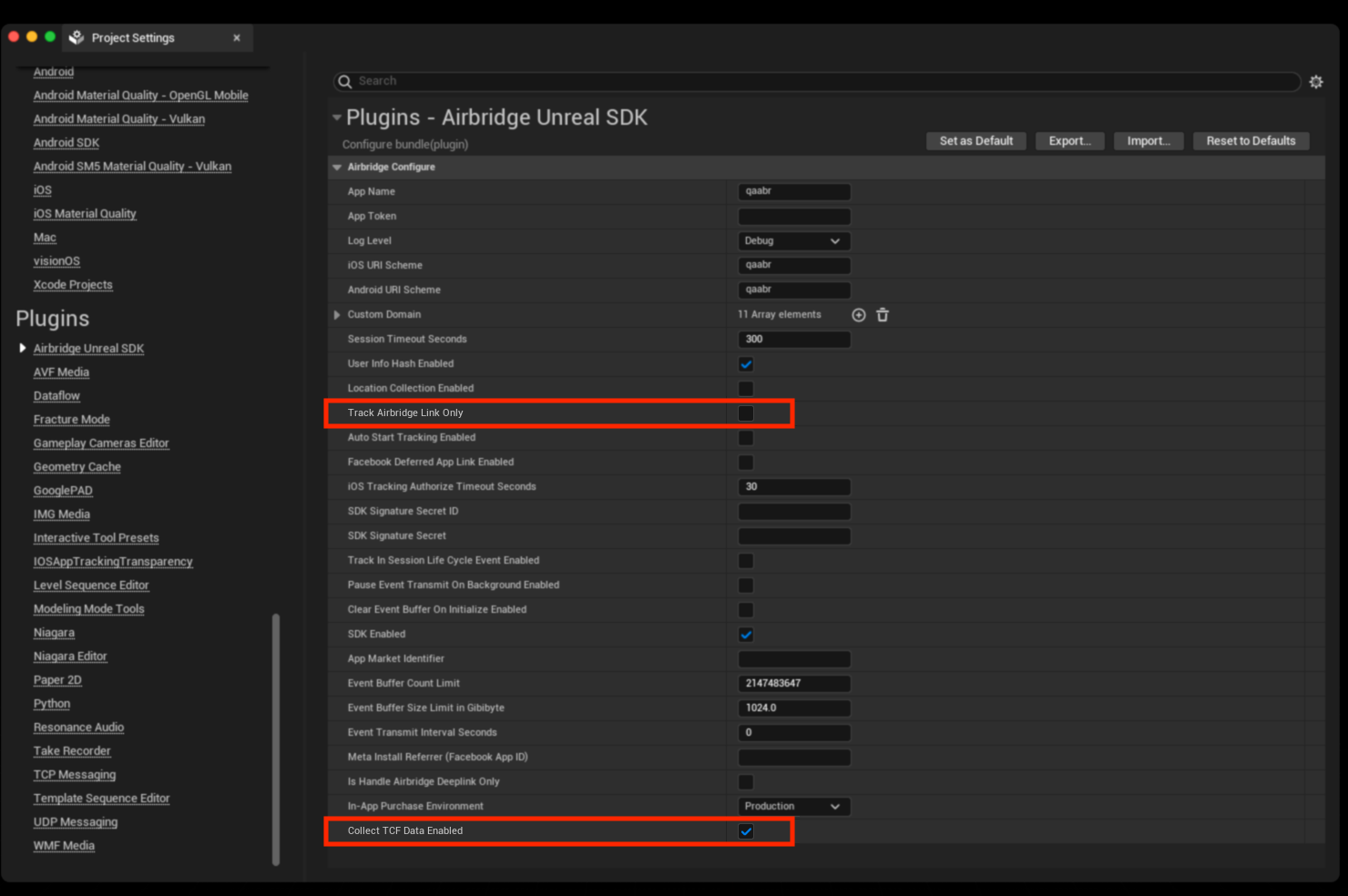This screenshot has width=1348, height=896.
Task: Click the Project Settings tab icon
Action: (77, 37)
